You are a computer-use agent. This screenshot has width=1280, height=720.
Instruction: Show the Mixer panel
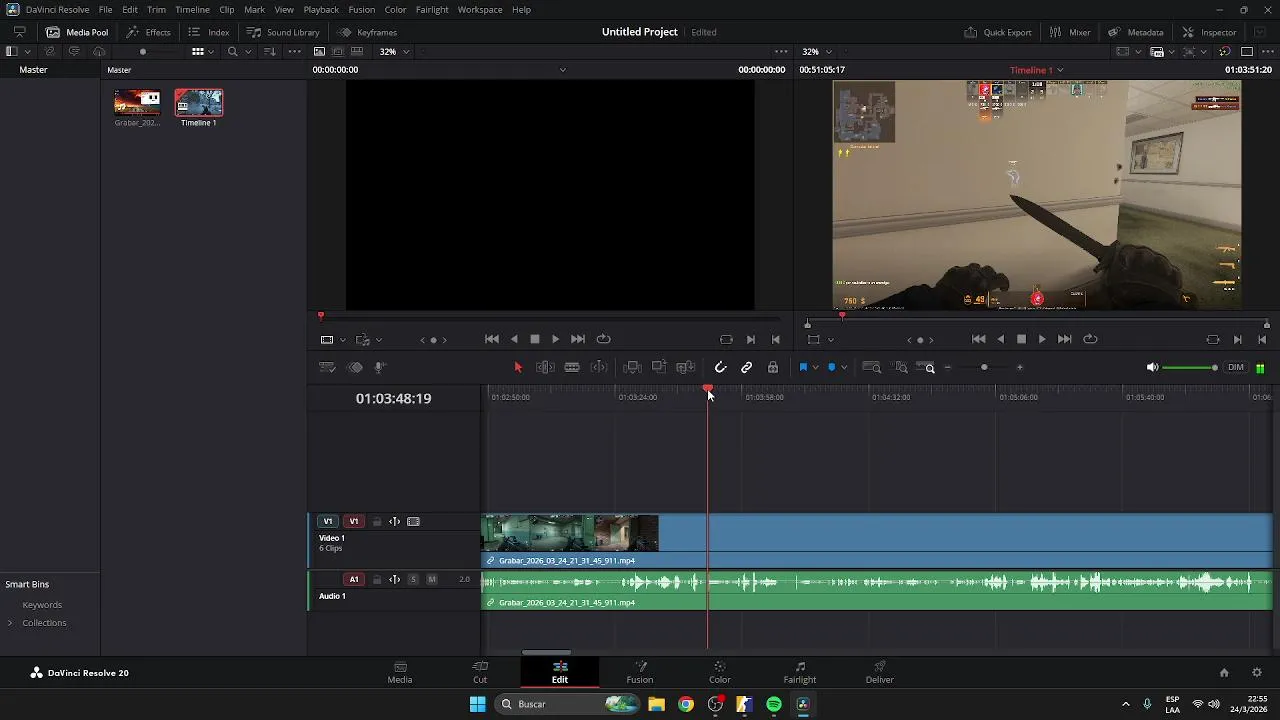[x=1070, y=32]
